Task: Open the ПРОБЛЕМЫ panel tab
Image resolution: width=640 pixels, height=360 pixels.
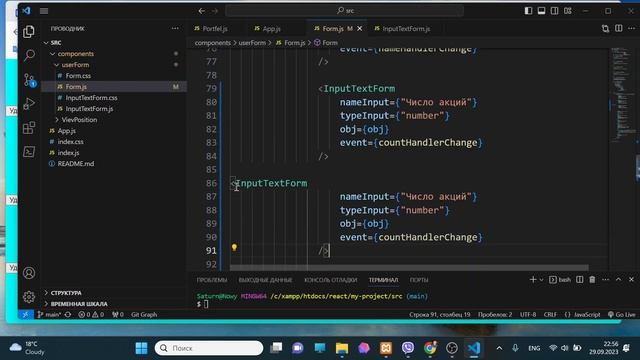Action: click(212, 280)
